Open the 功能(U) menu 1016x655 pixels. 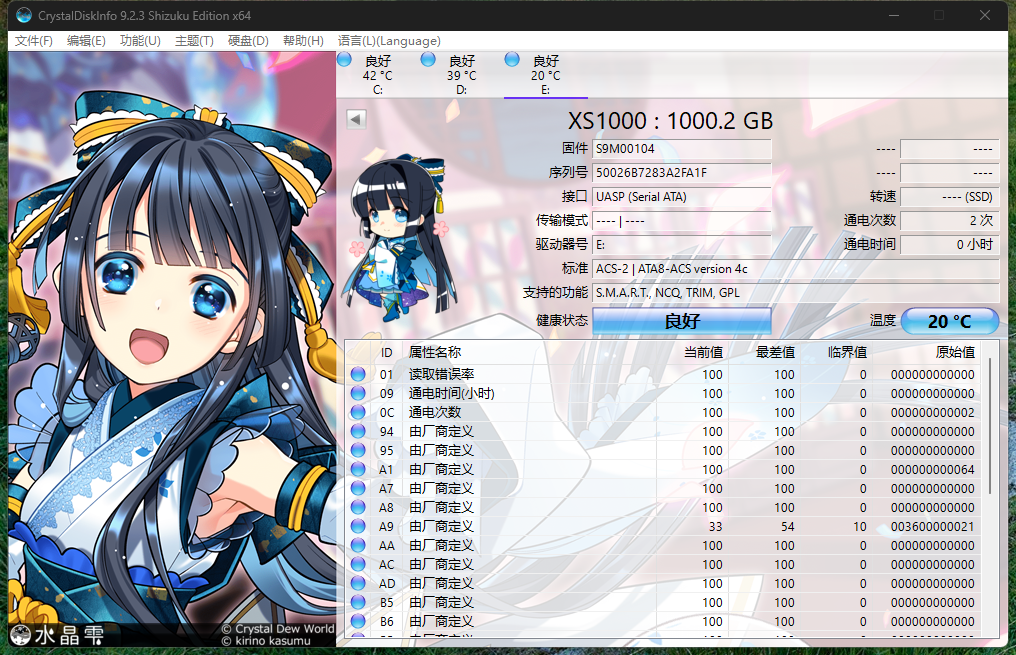click(x=140, y=41)
